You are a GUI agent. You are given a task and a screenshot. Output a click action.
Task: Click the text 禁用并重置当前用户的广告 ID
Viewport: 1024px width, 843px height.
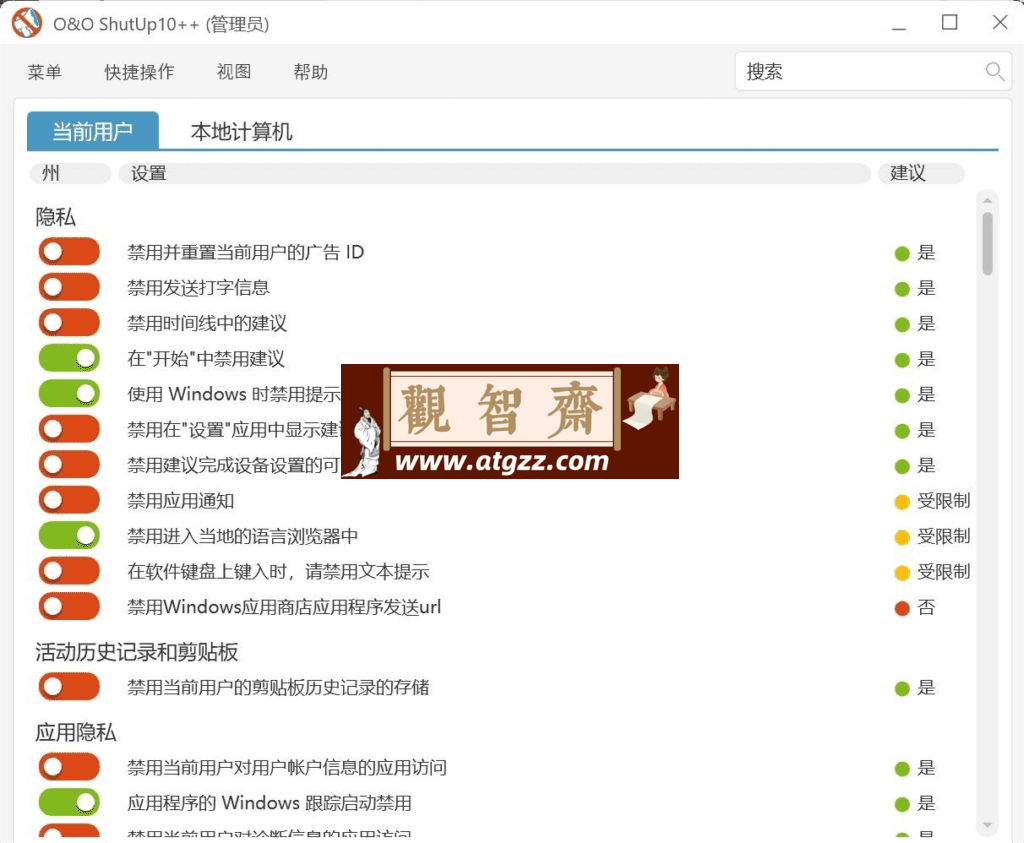click(246, 252)
